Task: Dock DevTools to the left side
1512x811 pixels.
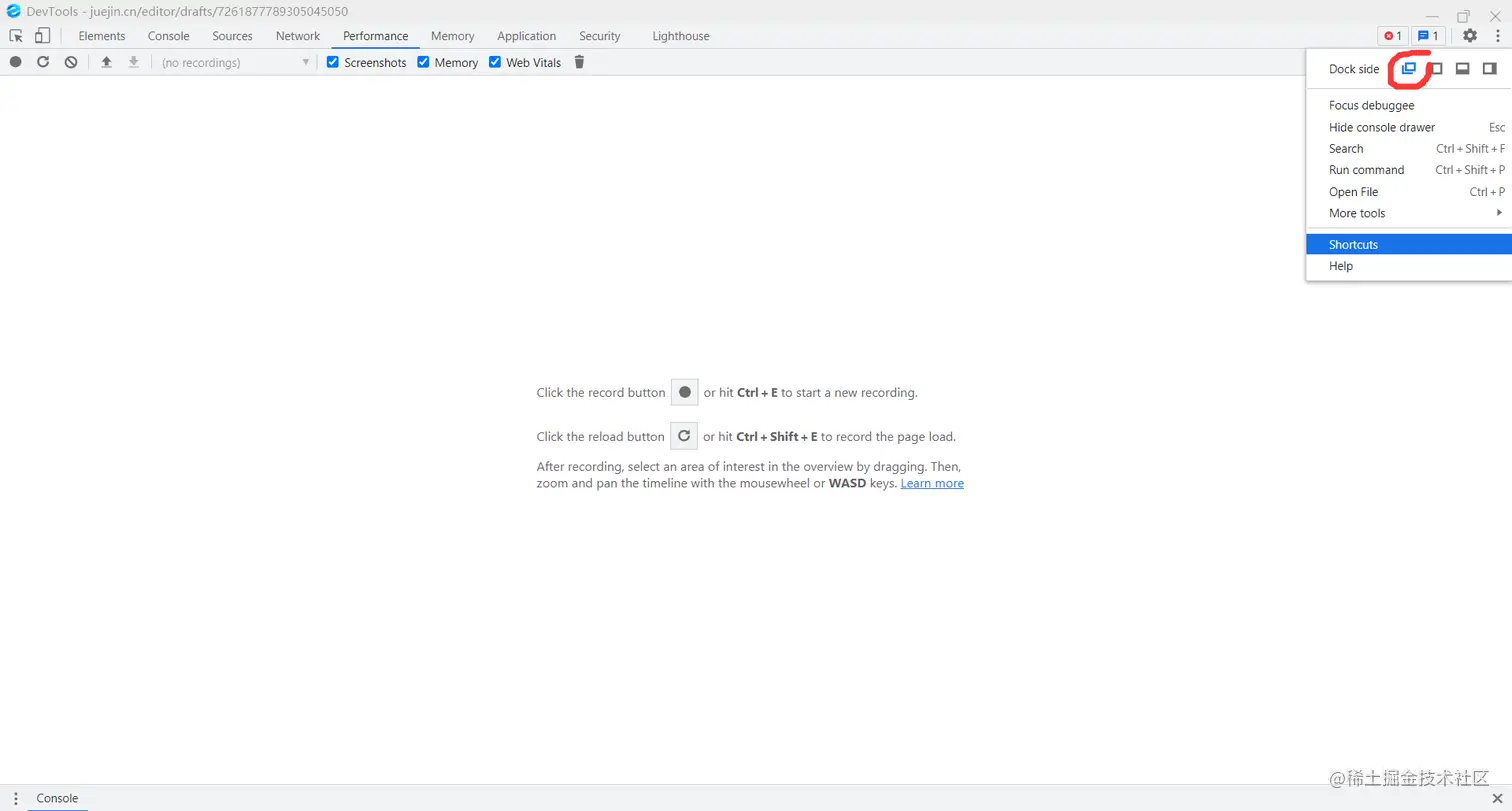Action: 1436,69
